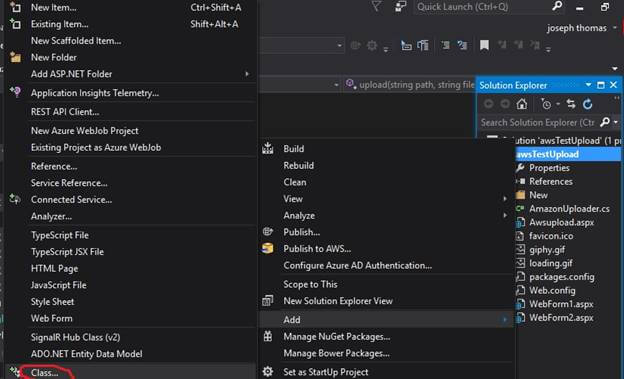624x379 pixels.
Task: Open the Add submenu arrow
Action: (505, 319)
